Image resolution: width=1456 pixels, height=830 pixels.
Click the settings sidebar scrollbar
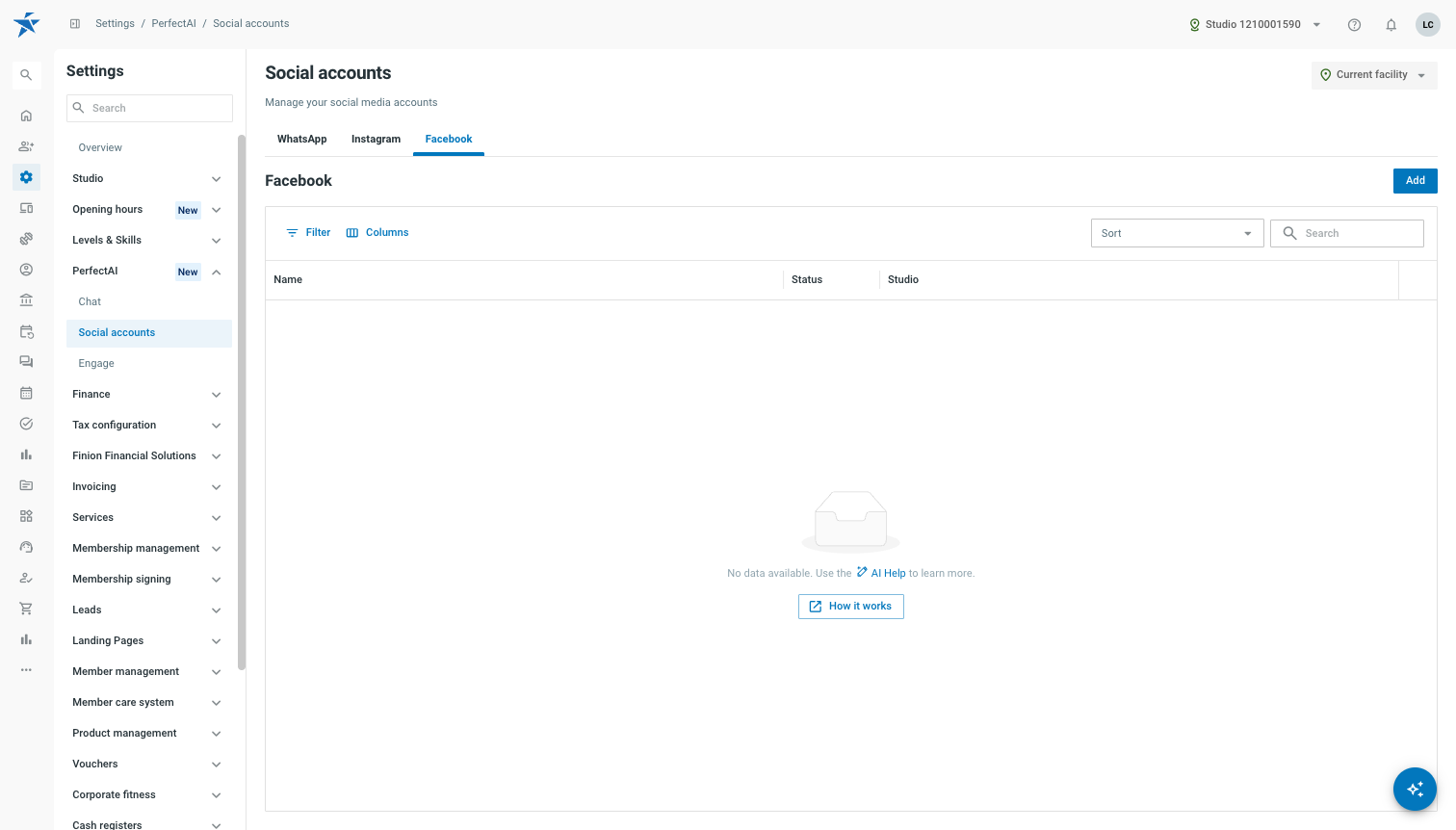(x=242, y=402)
